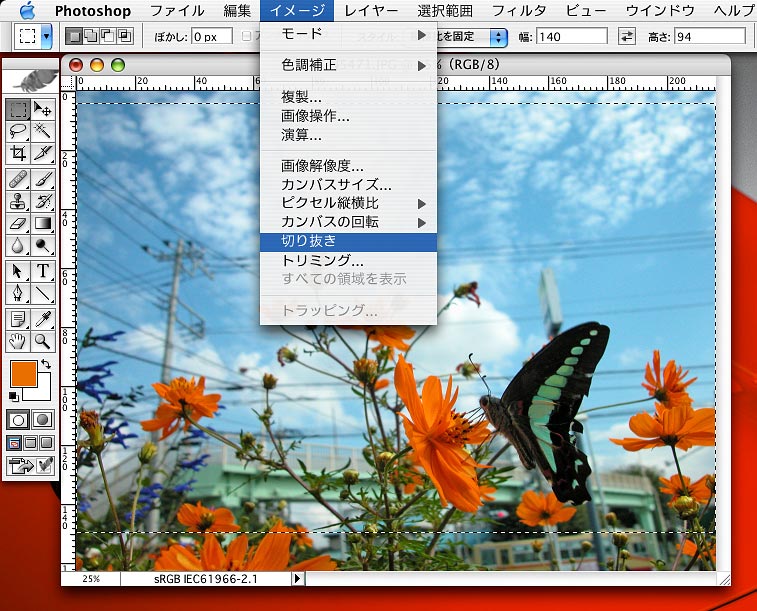Image resolution: width=757 pixels, height=611 pixels.
Task: Open the Photoshop application menu
Action: (93, 11)
